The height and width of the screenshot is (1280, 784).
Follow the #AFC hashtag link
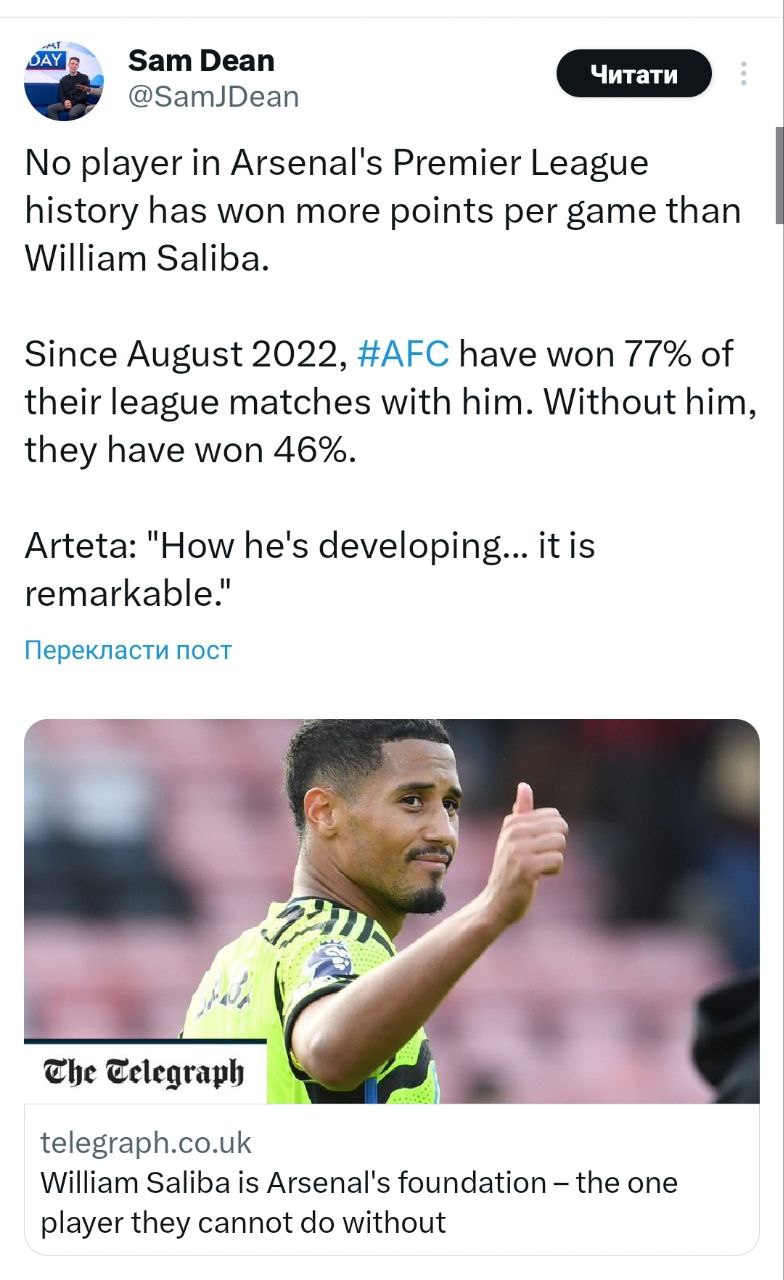[402, 354]
